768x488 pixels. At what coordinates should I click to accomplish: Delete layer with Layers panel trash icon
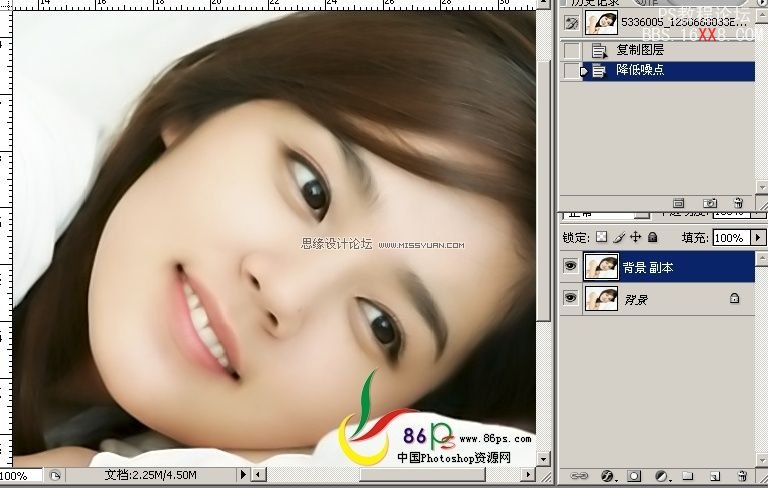pyautogui.click(x=741, y=475)
